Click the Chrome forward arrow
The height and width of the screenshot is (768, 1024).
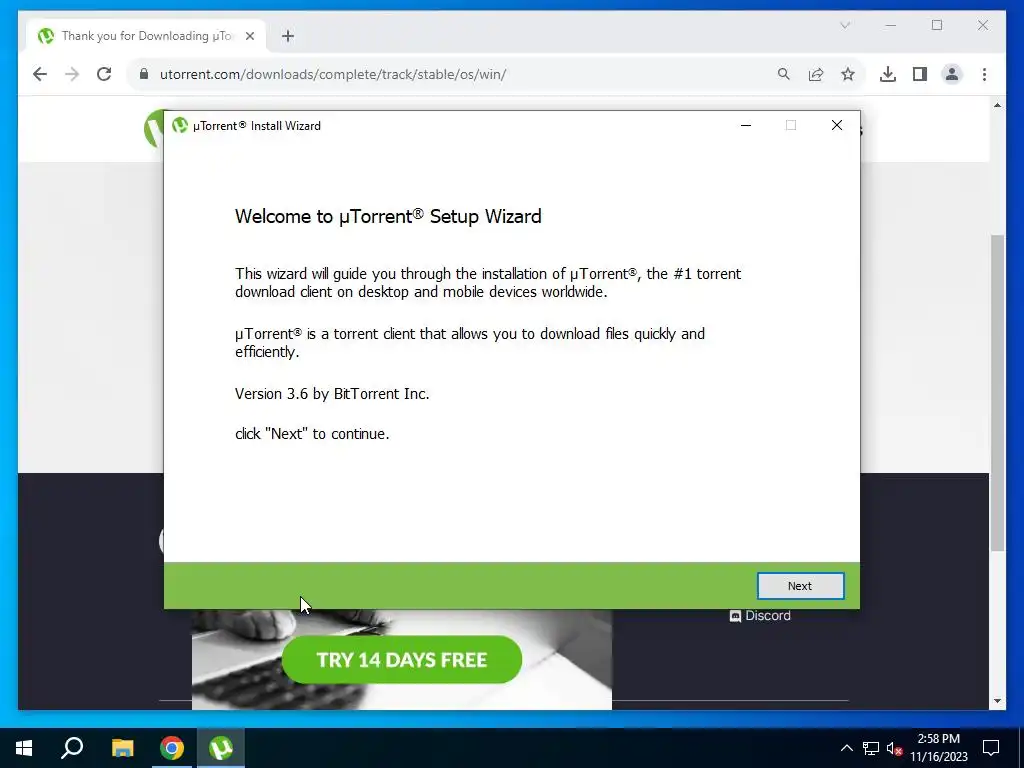72,74
